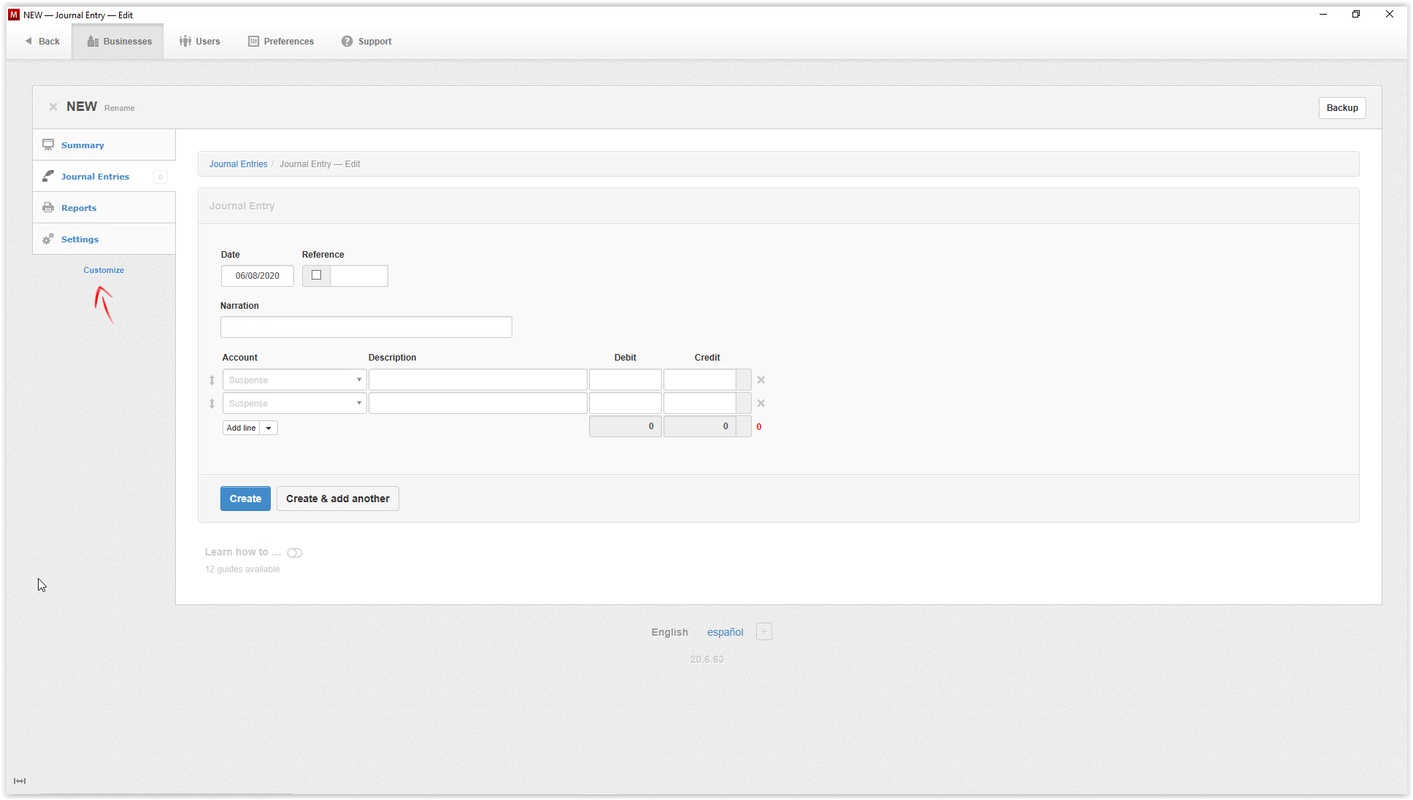Click the first row Debit field
The image size is (1413, 800).
pos(625,380)
